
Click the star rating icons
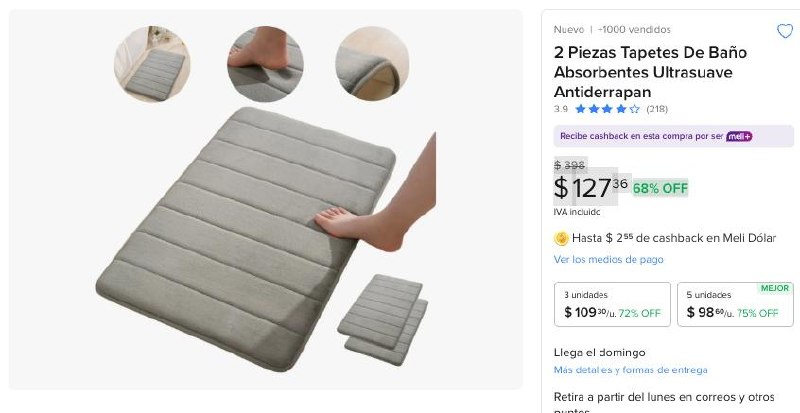607,109
